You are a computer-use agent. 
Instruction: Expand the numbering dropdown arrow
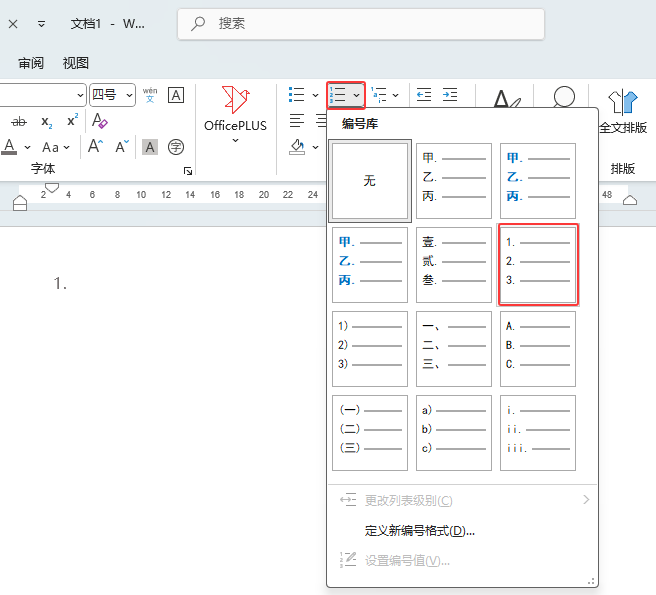[356, 95]
